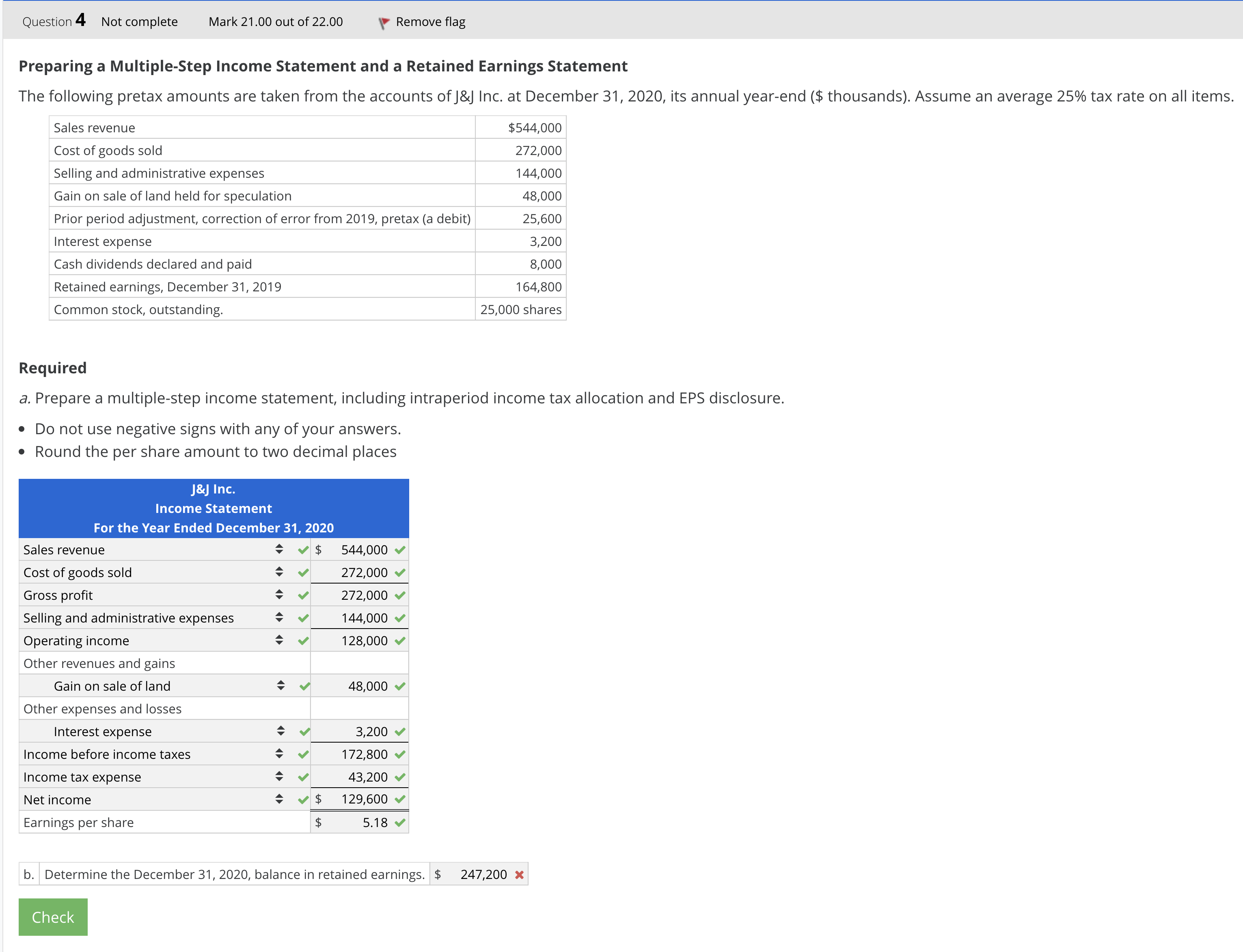Image resolution: width=1243 pixels, height=952 pixels.
Task: Click the Remove flag link
Action: pos(431,22)
